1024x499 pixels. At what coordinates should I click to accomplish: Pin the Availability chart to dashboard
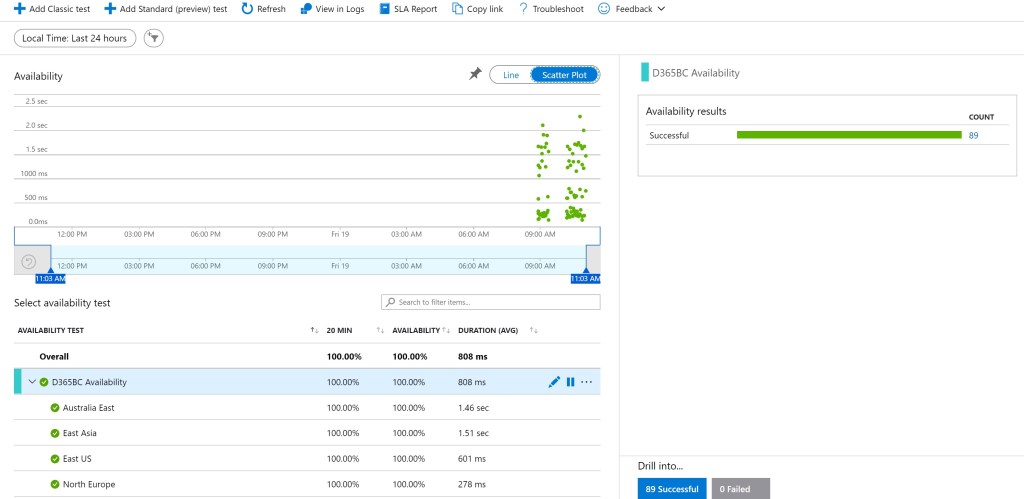point(475,74)
